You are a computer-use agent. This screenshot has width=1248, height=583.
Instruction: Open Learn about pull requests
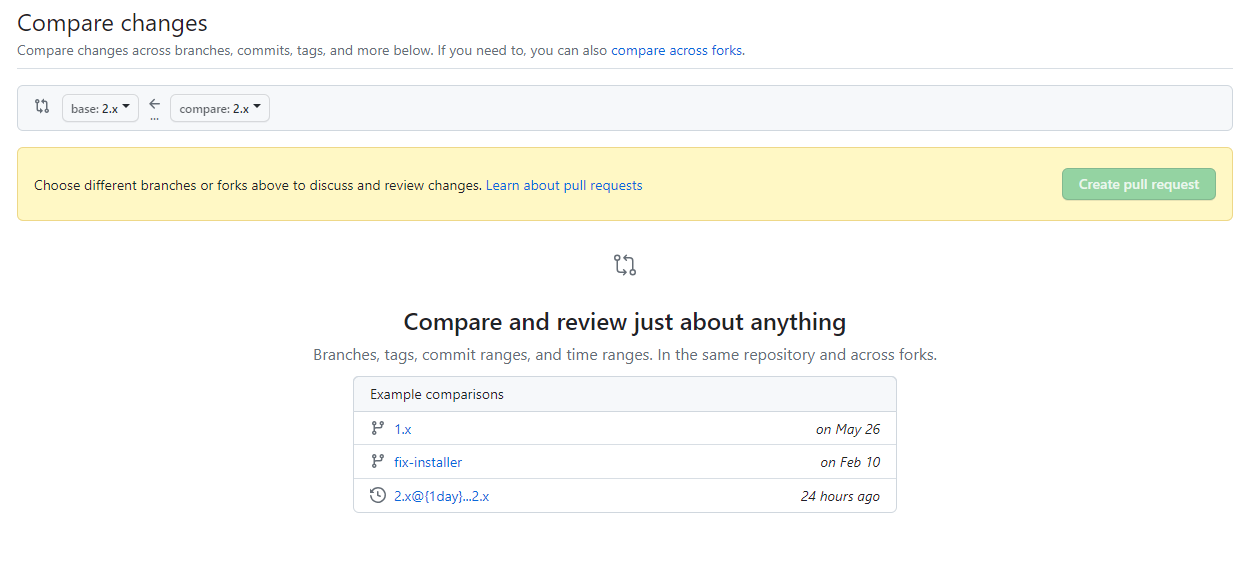[x=564, y=185]
